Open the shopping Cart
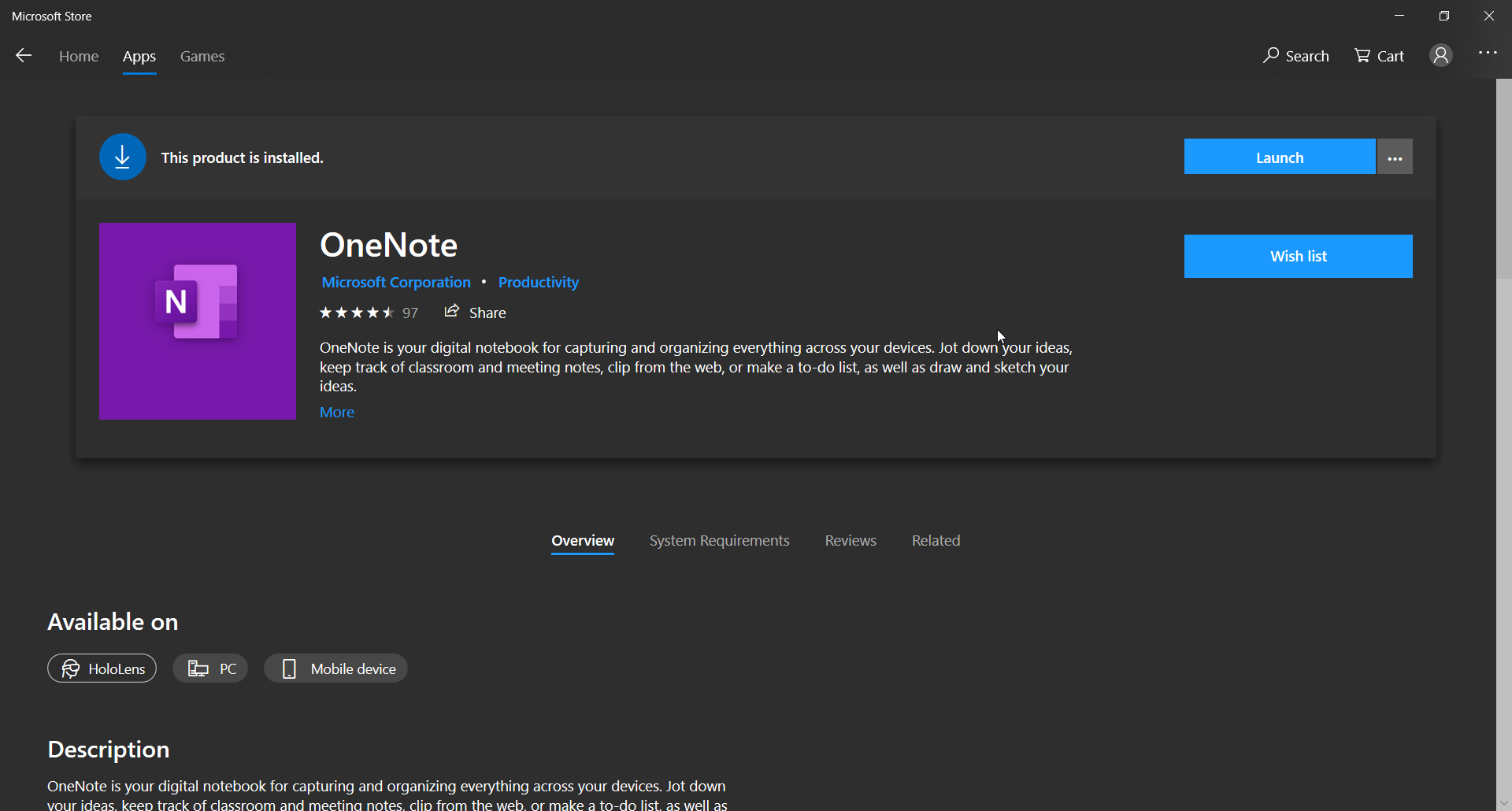Viewport: 1512px width, 811px height. (x=1380, y=56)
